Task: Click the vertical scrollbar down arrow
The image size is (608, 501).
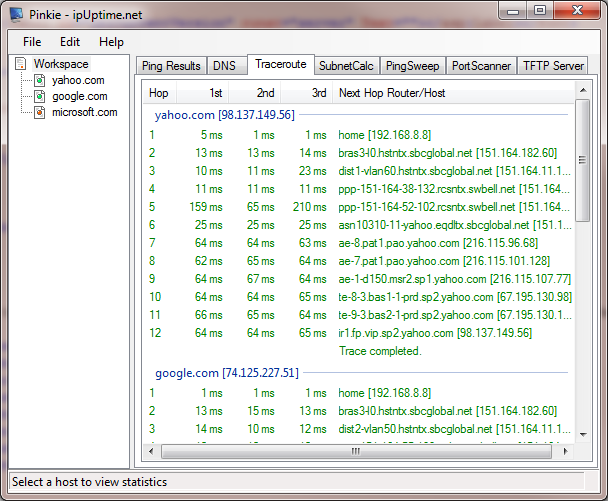Action: [x=583, y=435]
